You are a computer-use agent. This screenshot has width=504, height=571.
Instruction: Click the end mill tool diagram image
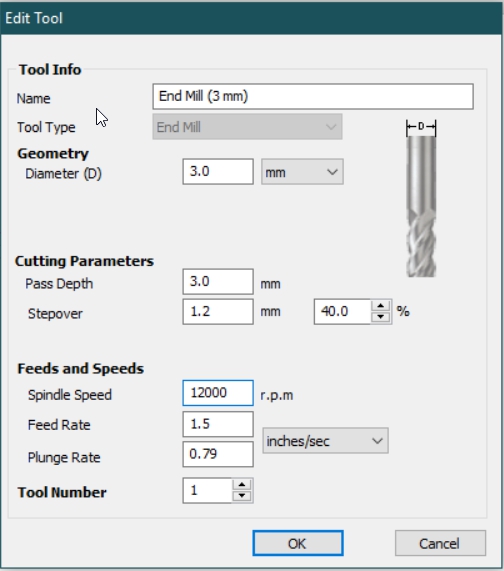421,198
